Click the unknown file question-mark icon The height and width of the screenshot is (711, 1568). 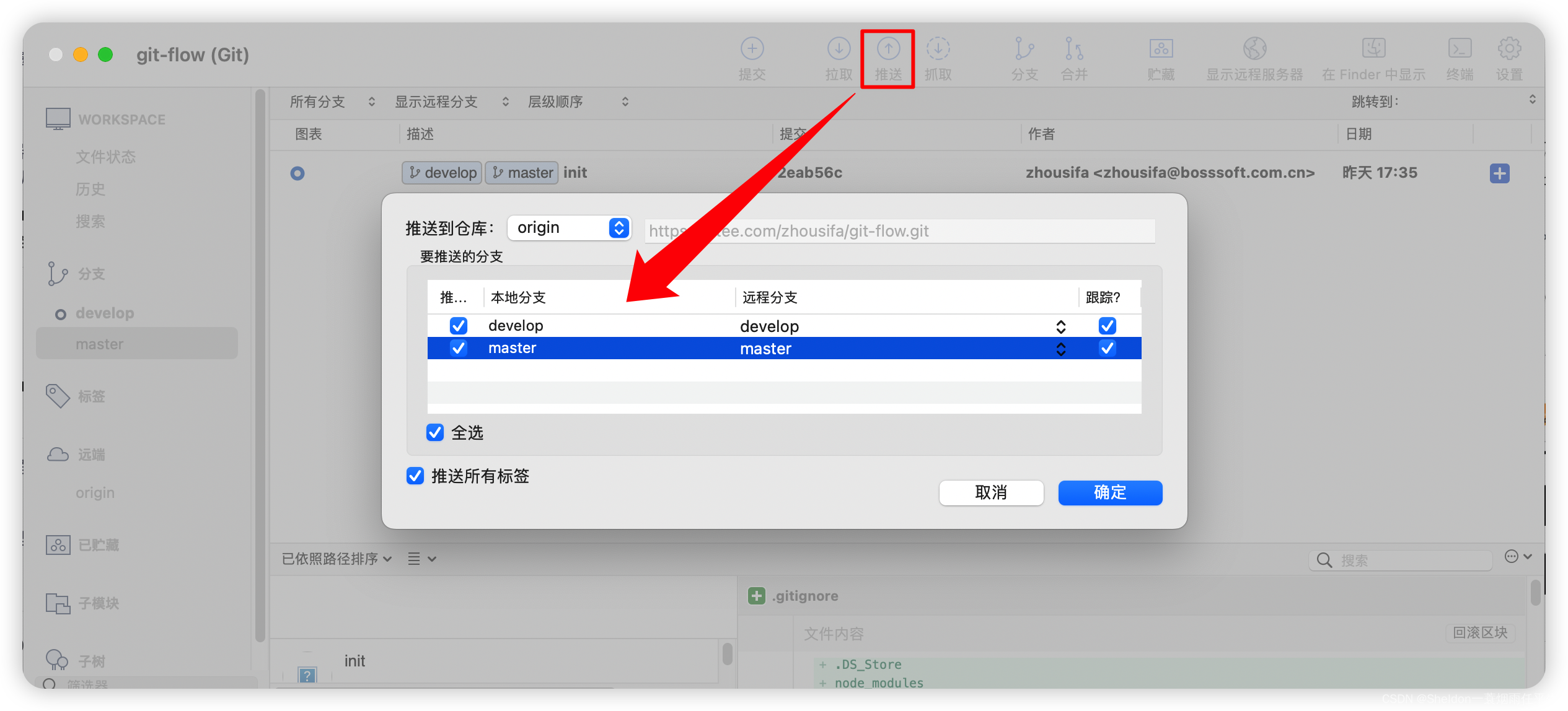(307, 674)
